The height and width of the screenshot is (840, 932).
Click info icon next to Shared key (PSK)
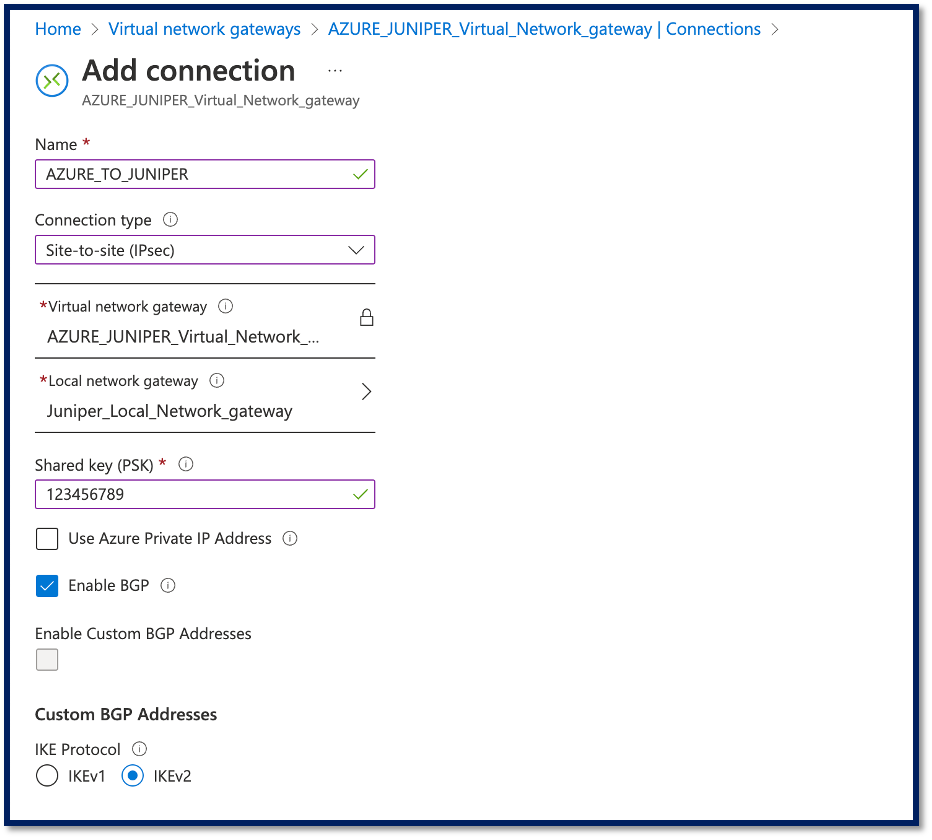185,465
